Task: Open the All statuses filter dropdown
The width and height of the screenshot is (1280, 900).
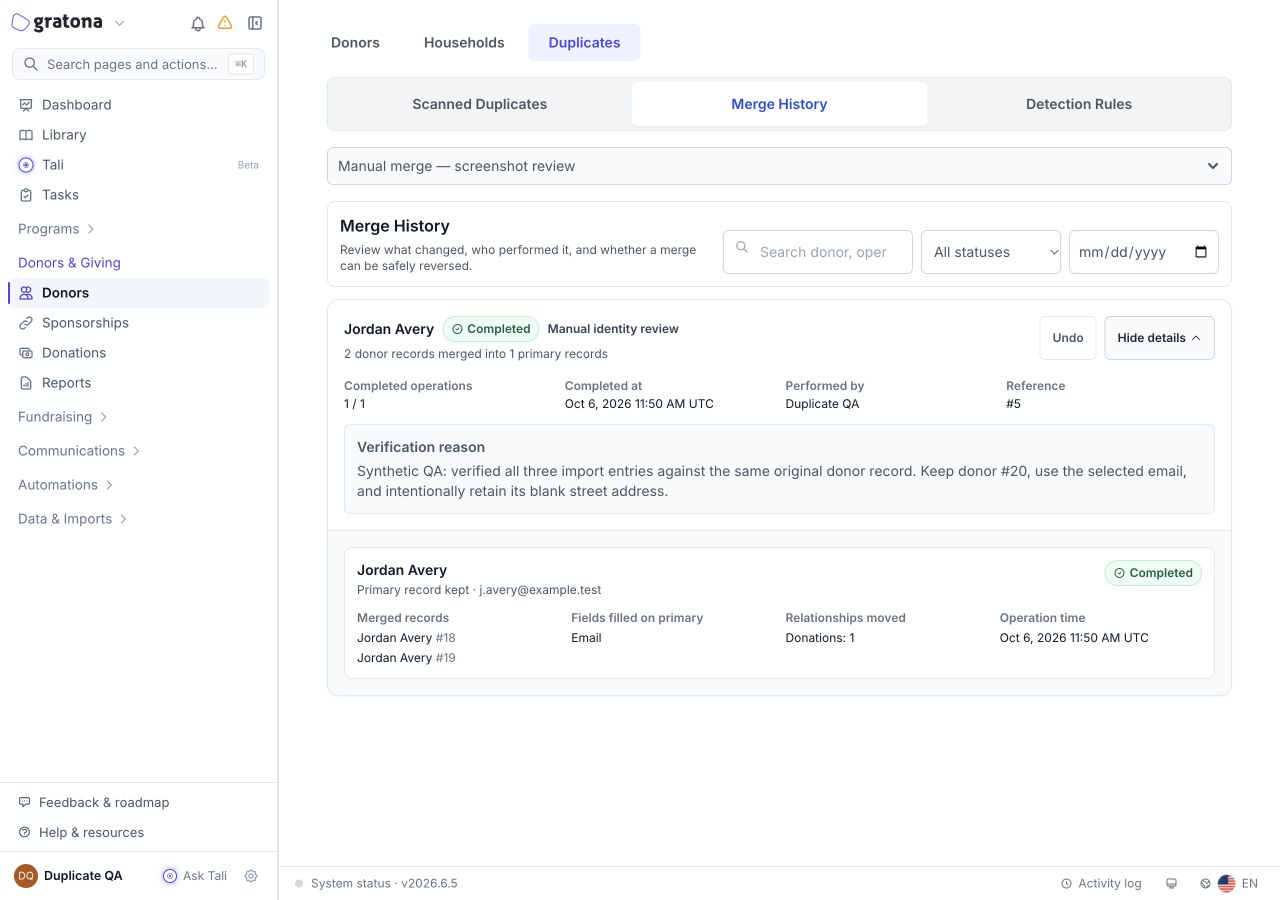Action: pyautogui.click(x=991, y=252)
